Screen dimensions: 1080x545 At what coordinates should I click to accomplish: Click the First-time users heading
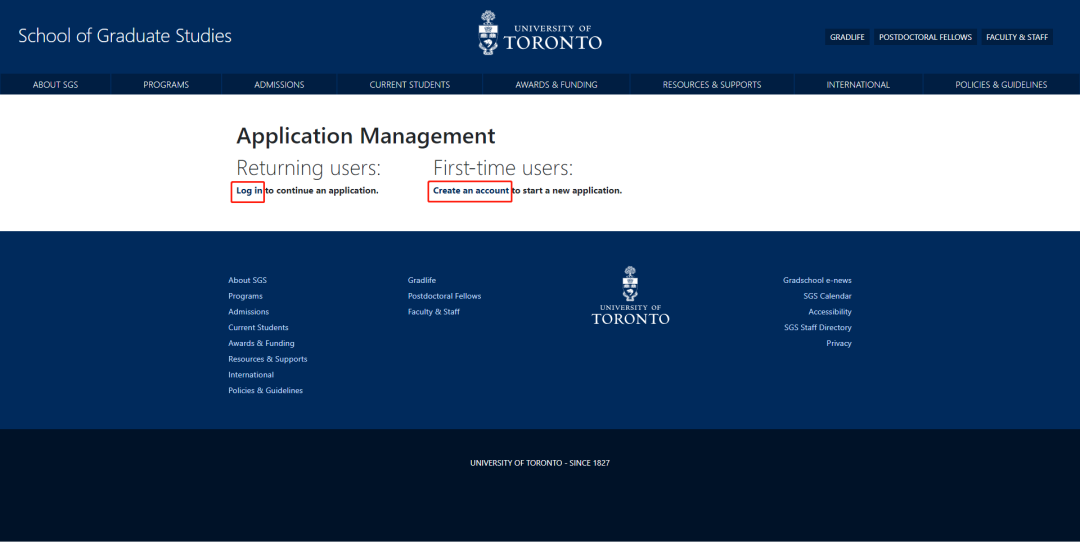(x=503, y=168)
